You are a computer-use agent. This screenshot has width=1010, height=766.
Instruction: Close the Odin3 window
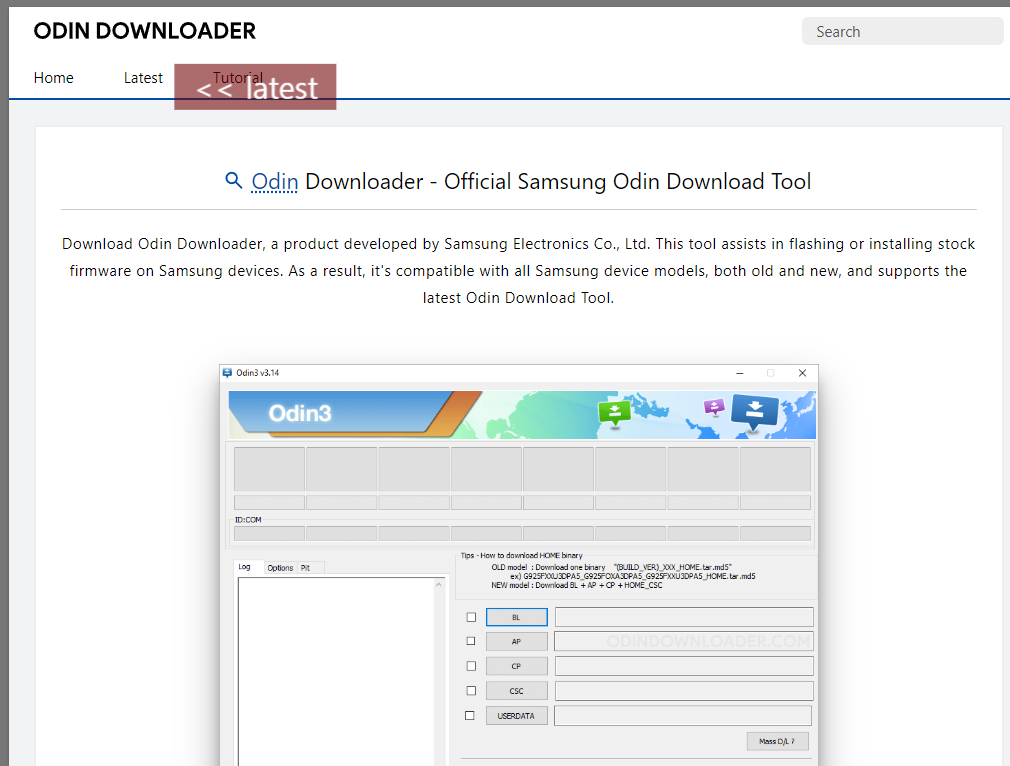pos(803,373)
